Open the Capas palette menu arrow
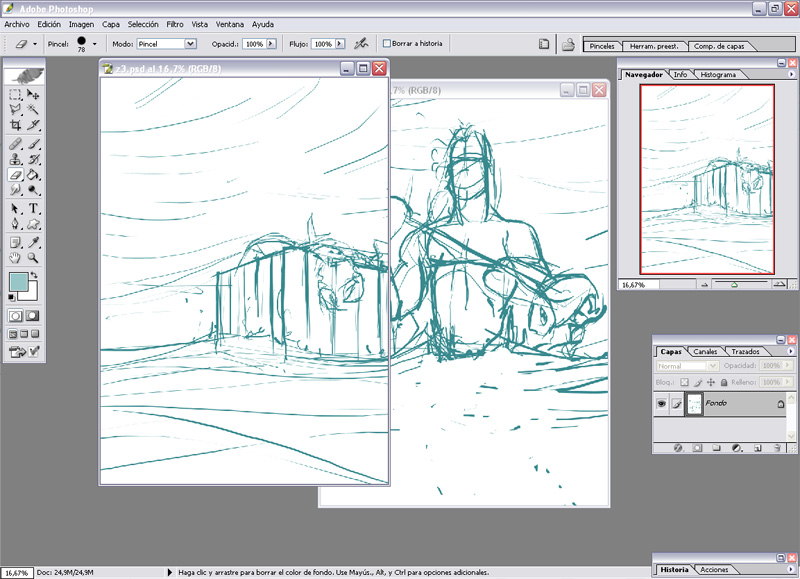Screen dimensions: 800x579 tap(791, 351)
